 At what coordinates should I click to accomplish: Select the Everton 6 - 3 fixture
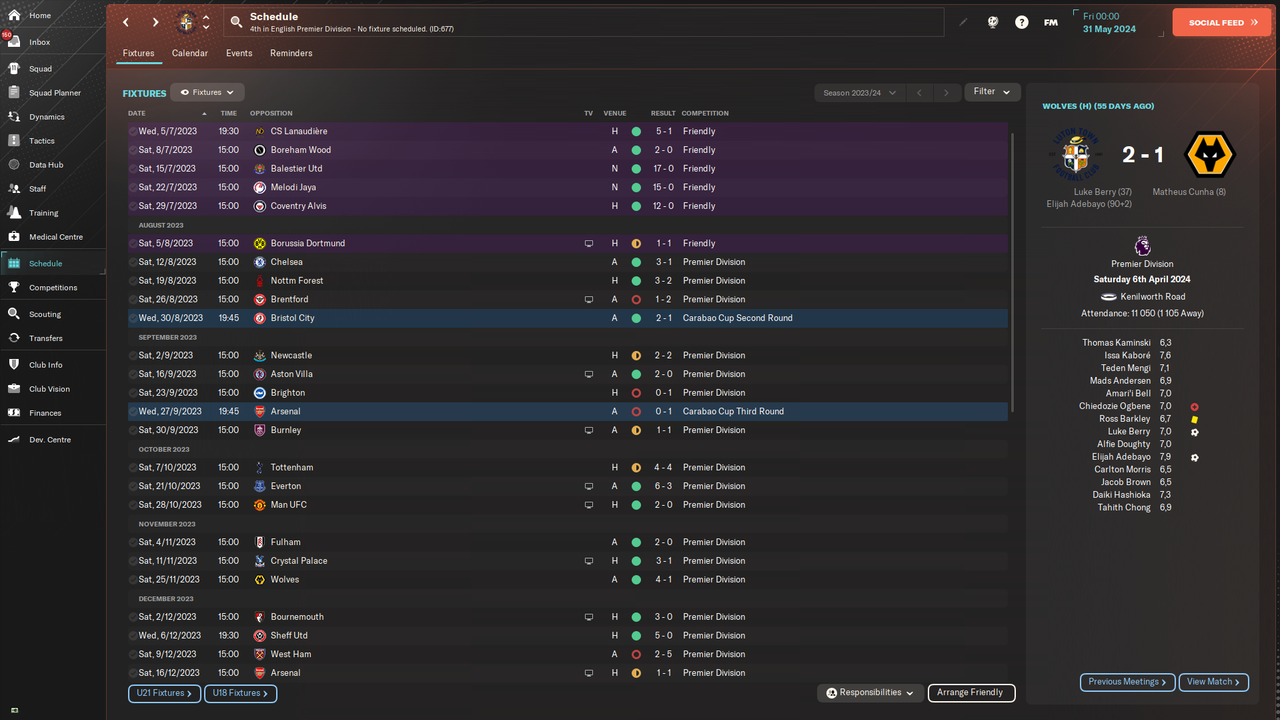[x=567, y=486]
